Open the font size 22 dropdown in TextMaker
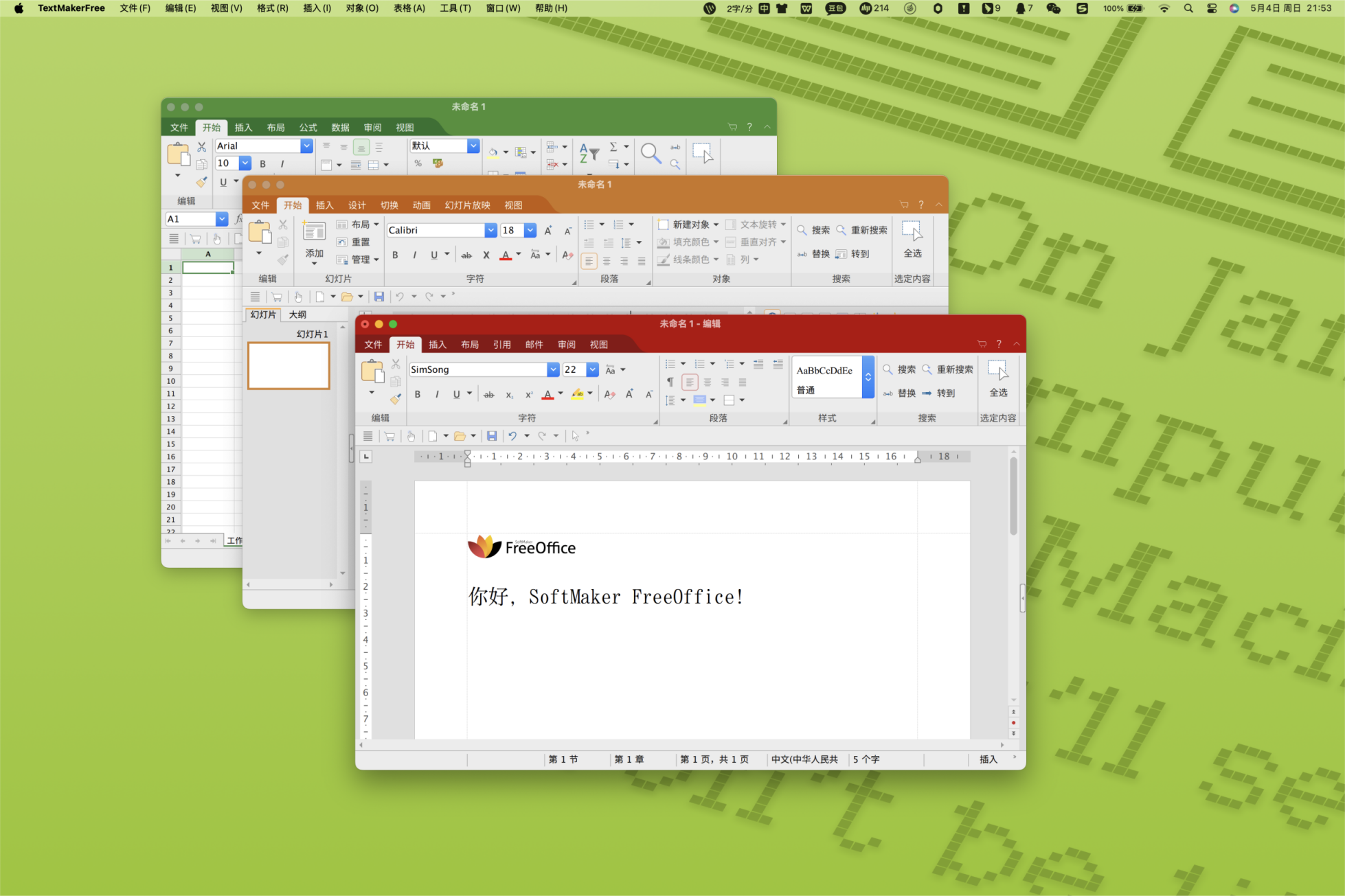1345x896 pixels. click(593, 369)
